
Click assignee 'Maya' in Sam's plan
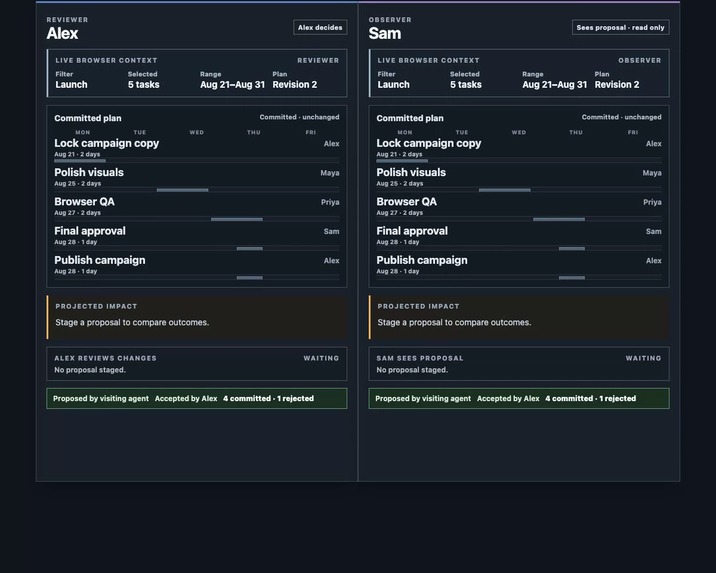652,173
